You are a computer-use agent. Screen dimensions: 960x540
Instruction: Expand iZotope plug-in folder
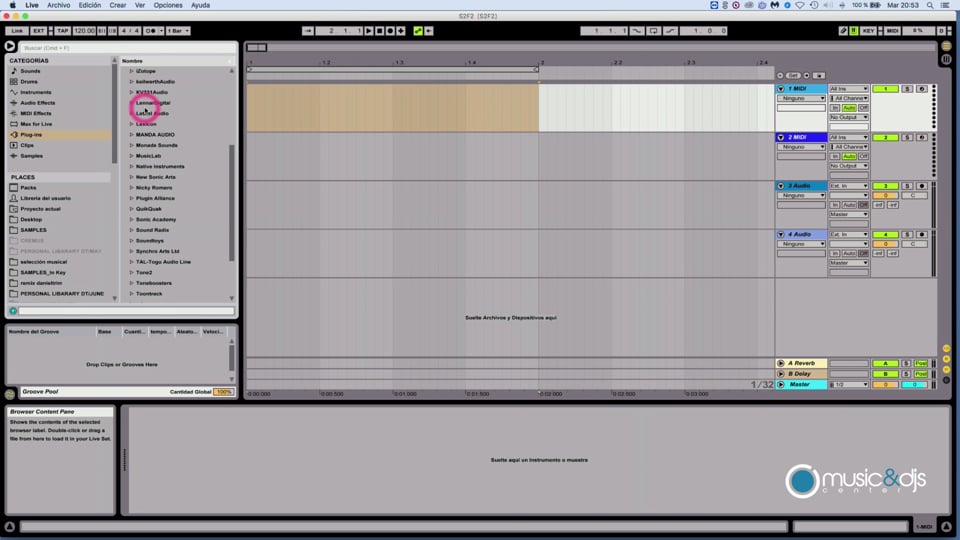(x=131, y=71)
